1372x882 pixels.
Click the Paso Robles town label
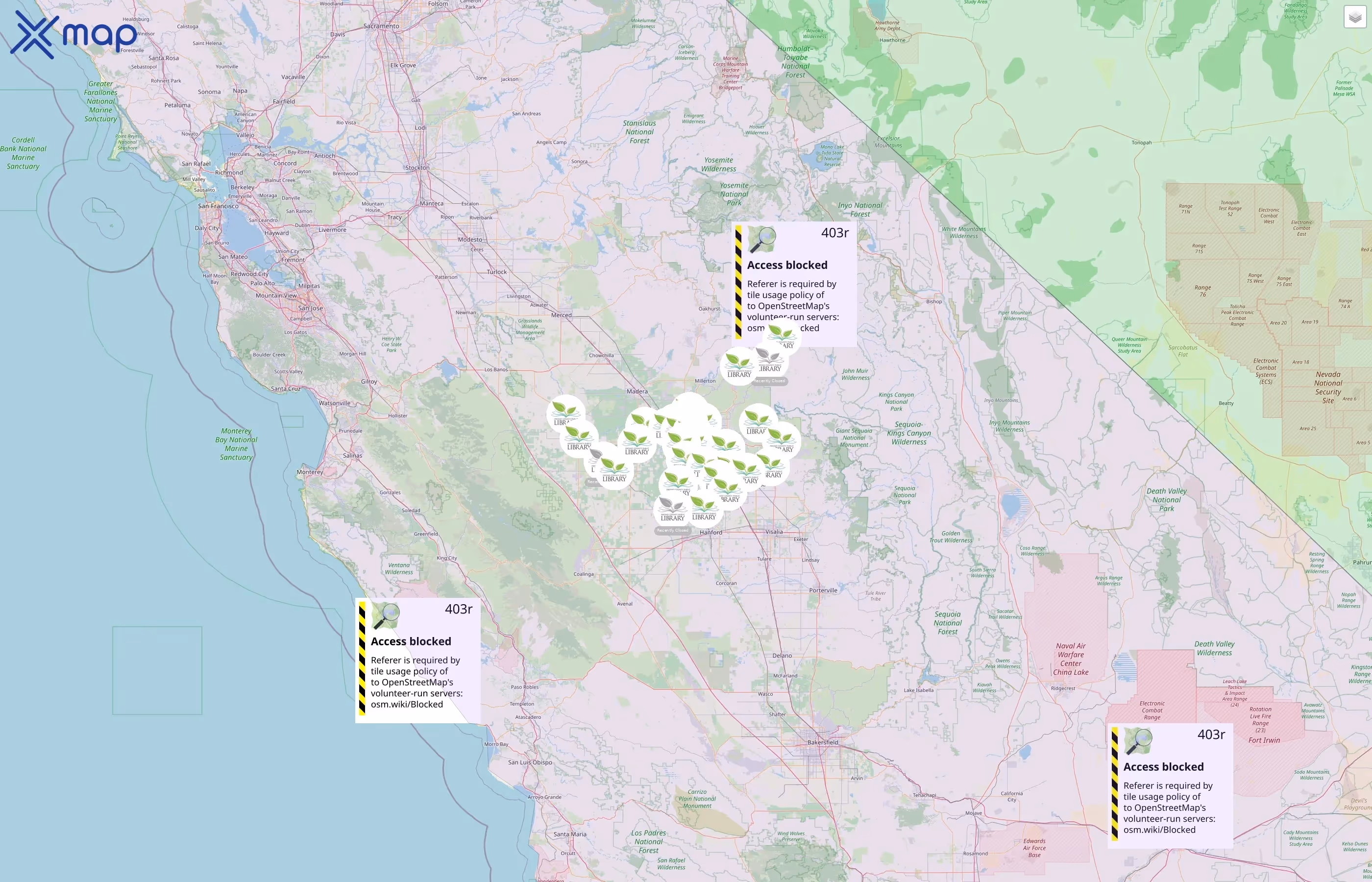524,687
